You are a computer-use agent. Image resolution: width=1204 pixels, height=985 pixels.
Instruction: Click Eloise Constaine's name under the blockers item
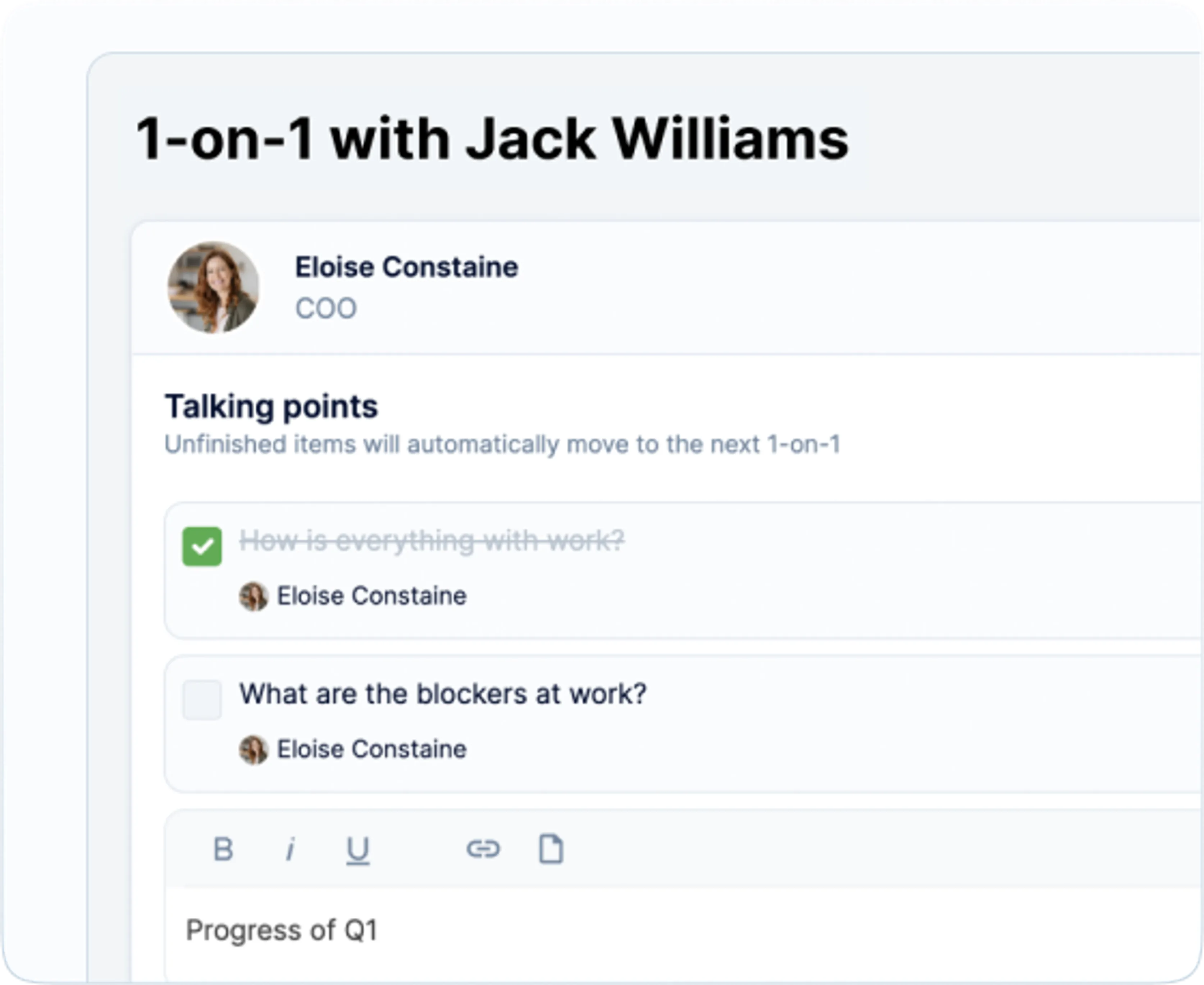(x=371, y=749)
